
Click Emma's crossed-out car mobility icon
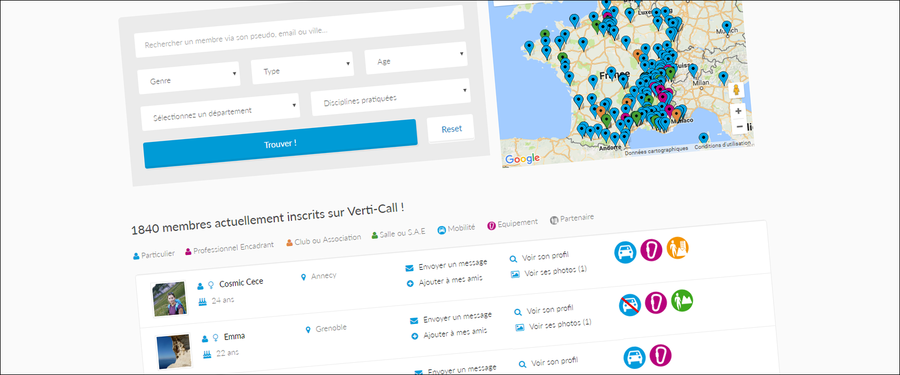coord(630,305)
